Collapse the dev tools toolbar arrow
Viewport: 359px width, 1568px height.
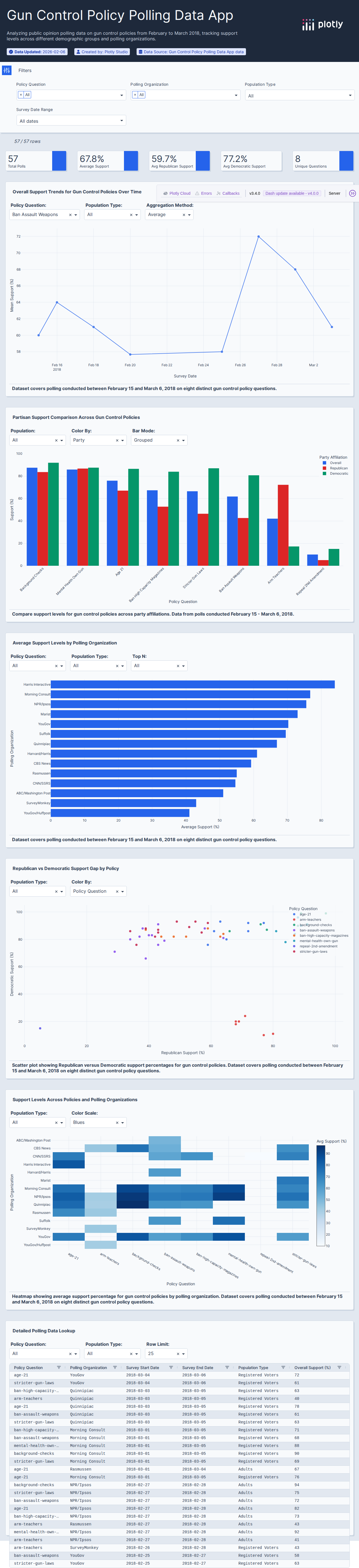(x=352, y=194)
